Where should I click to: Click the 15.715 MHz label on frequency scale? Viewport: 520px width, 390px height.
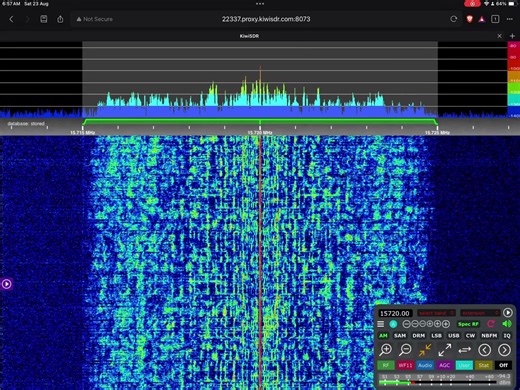82,133
